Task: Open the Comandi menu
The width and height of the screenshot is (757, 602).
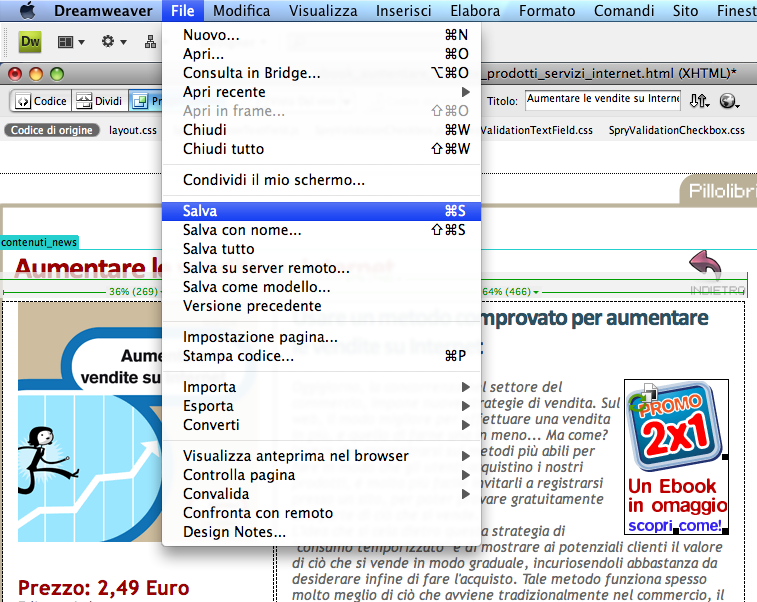Action: coord(624,11)
